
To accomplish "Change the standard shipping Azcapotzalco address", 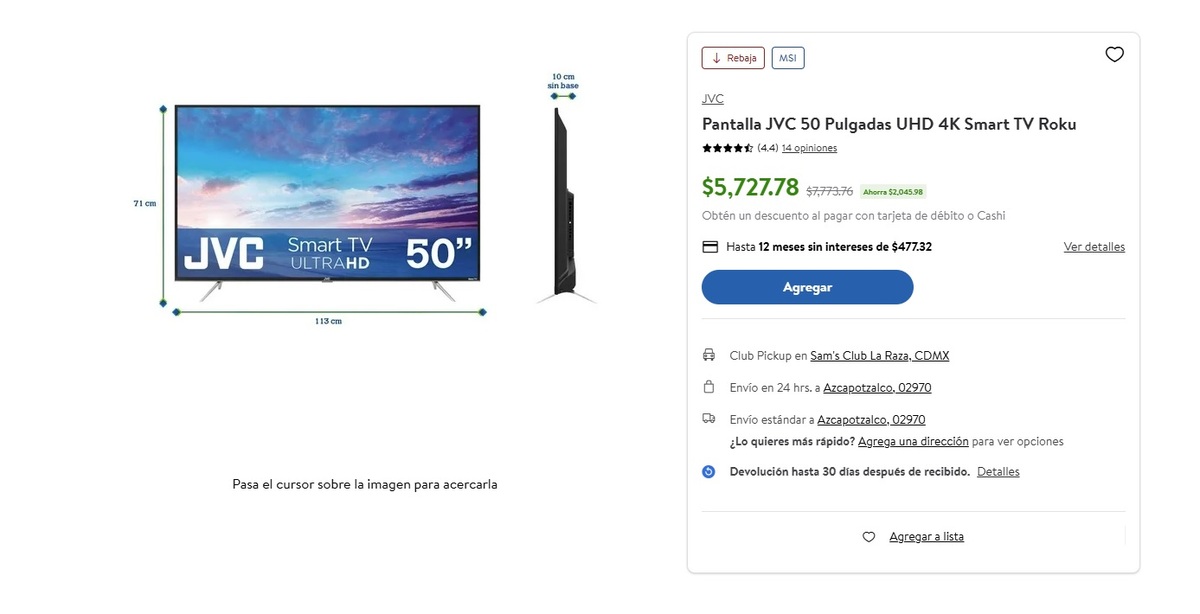I will click(871, 420).
